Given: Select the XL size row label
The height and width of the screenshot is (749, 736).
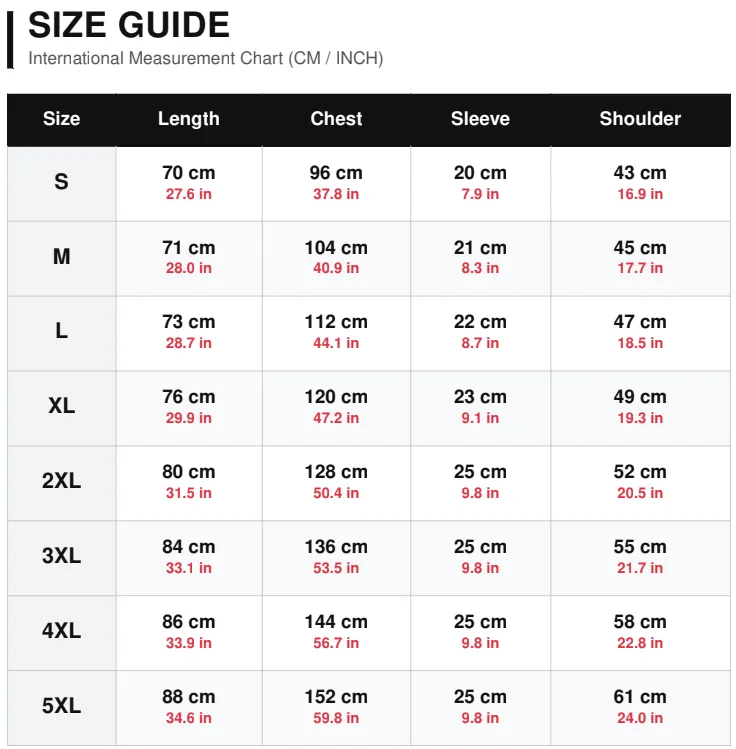Looking at the screenshot, I should [x=62, y=406].
